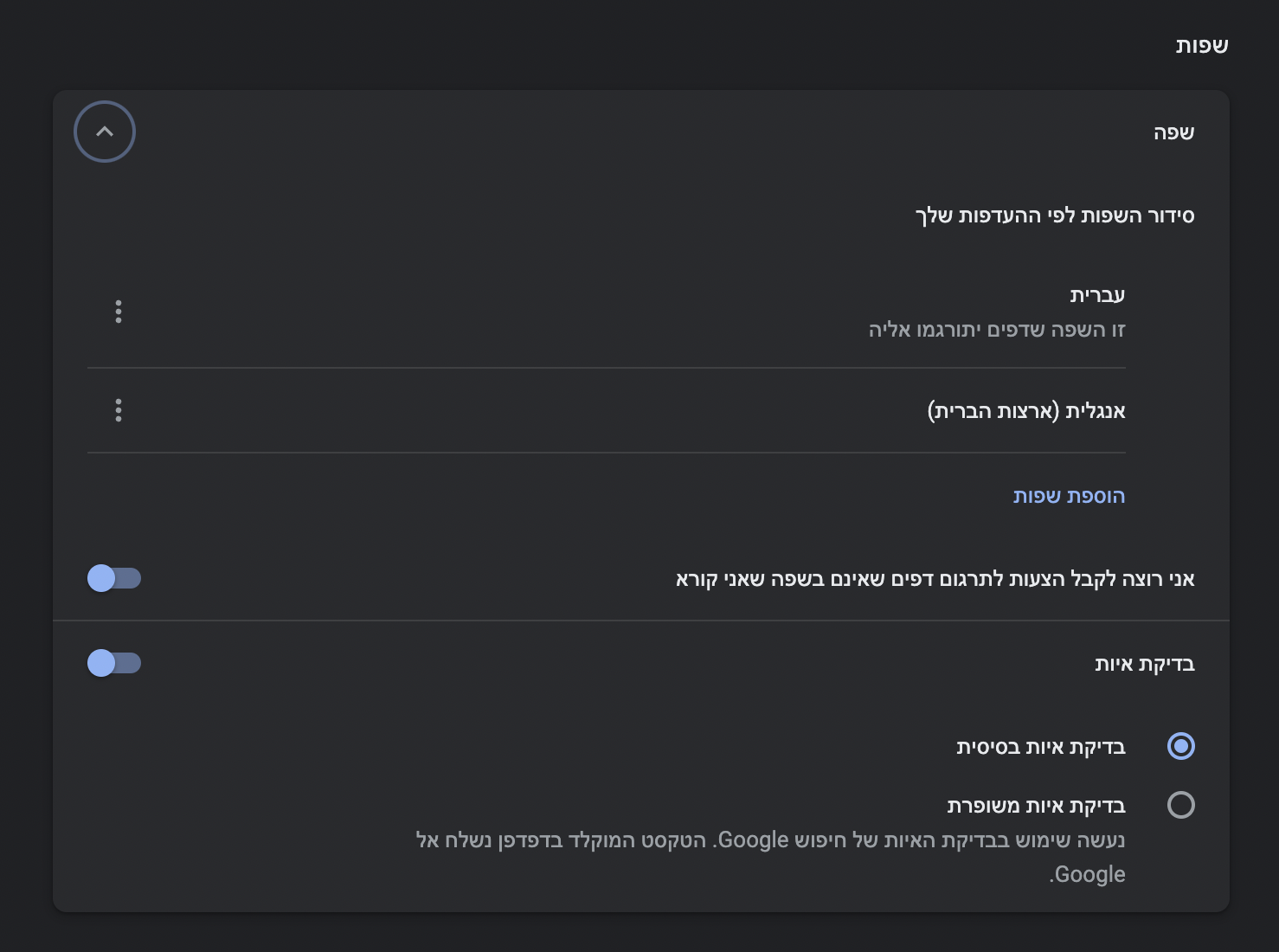Click the עברית language name
This screenshot has width=1279, height=952.
point(1097,295)
